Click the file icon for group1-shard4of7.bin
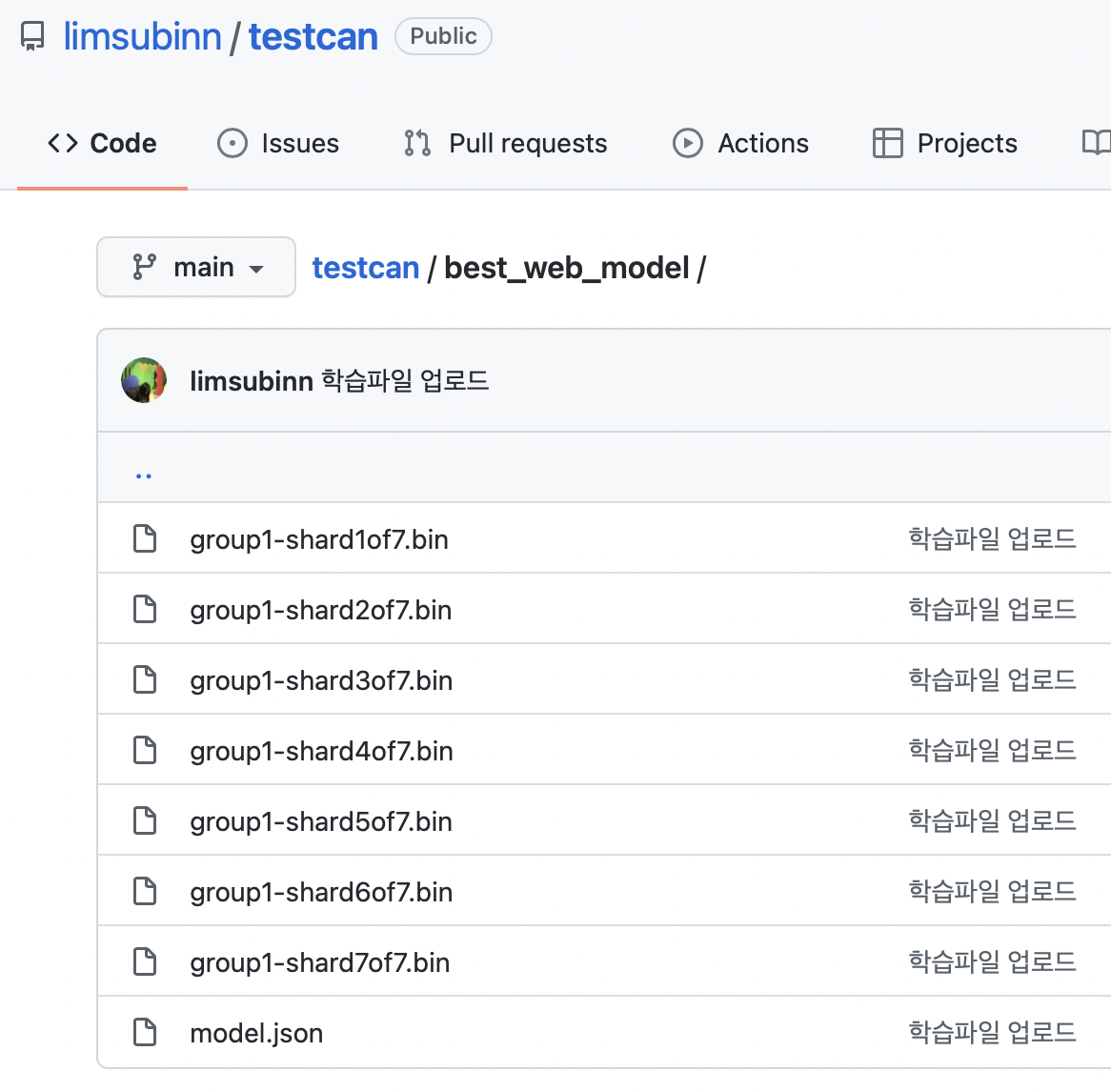The image size is (1111, 1092). [145, 750]
